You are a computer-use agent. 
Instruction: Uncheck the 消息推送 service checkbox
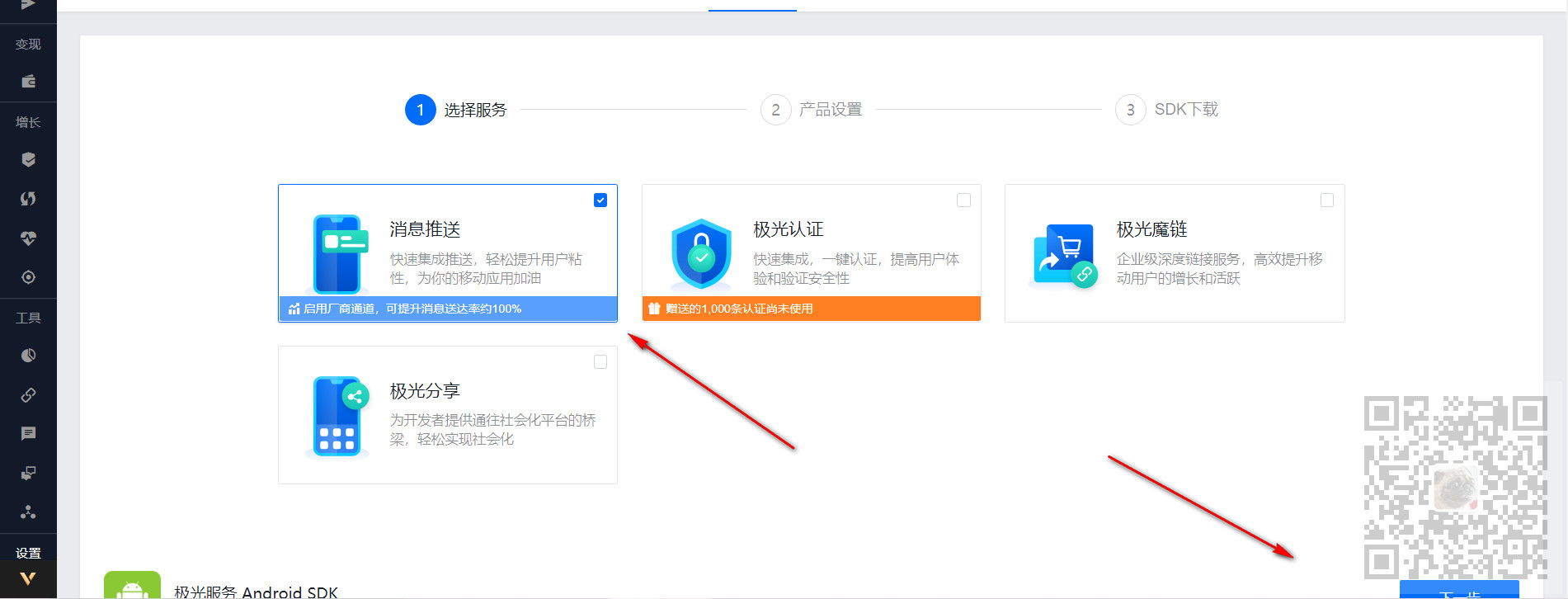click(600, 200)
